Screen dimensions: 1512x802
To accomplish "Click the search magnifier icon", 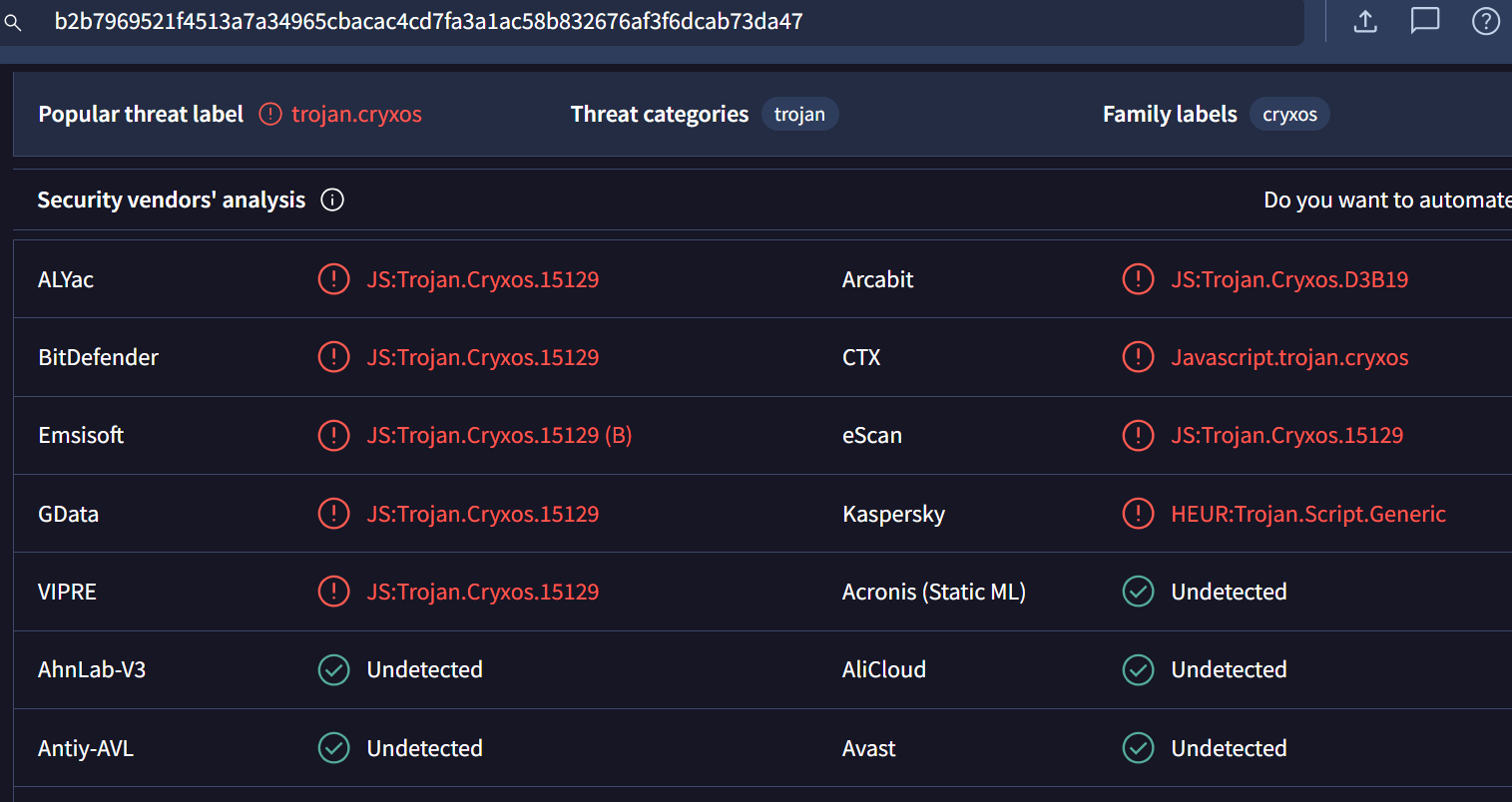I will 13,22.
